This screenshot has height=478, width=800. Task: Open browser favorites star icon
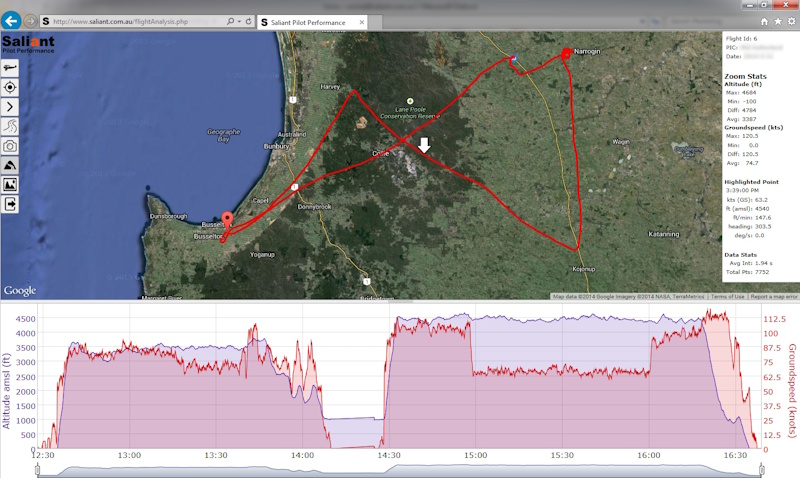777,21
